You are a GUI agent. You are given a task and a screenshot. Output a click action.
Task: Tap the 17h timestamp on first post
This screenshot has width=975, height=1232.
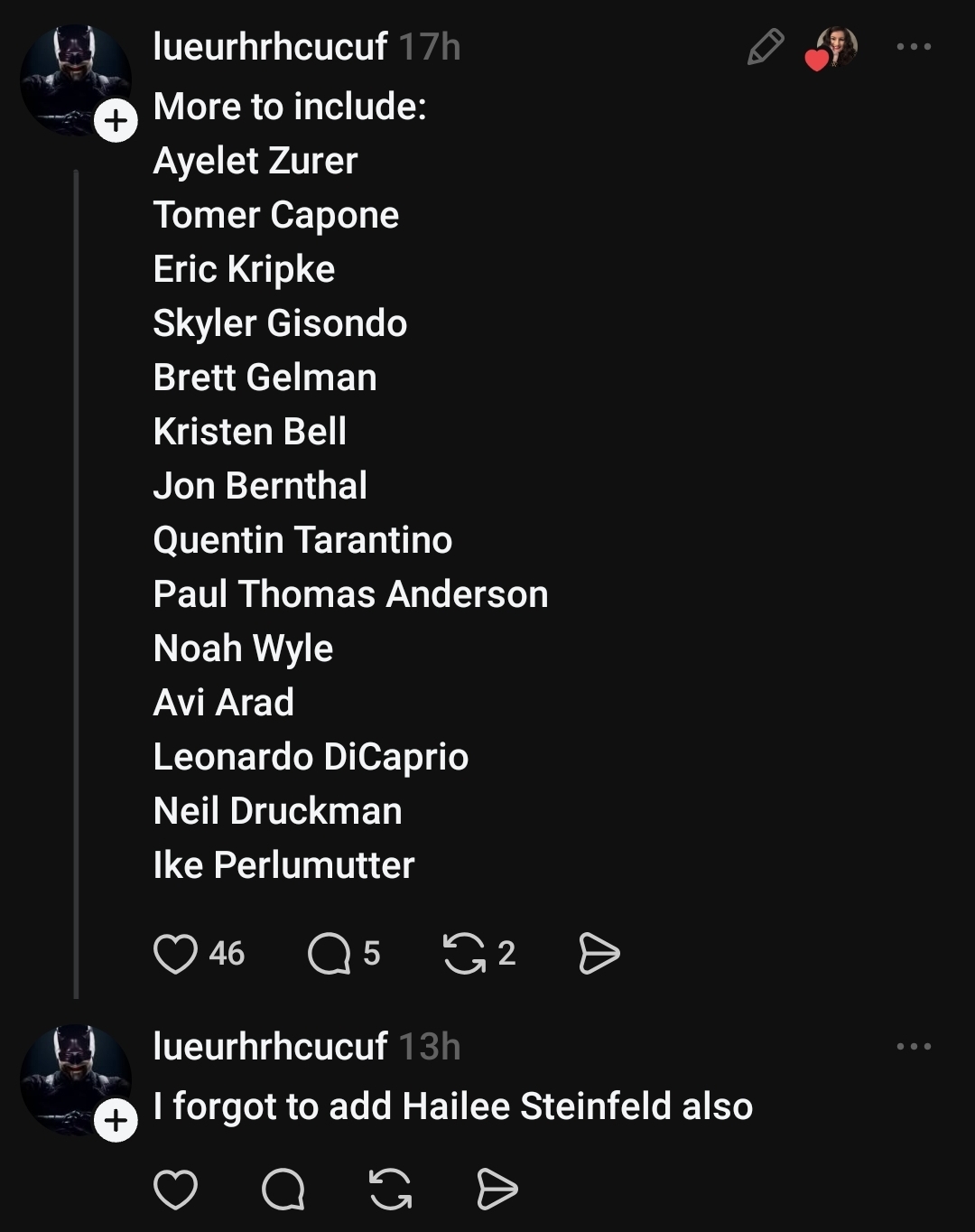coord(430,47)
